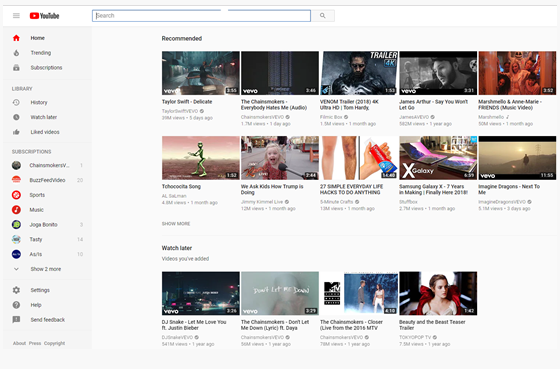This screenshot has width=560, height=369.
Task: Click the YouTube logo
Action: pos(44,16)
